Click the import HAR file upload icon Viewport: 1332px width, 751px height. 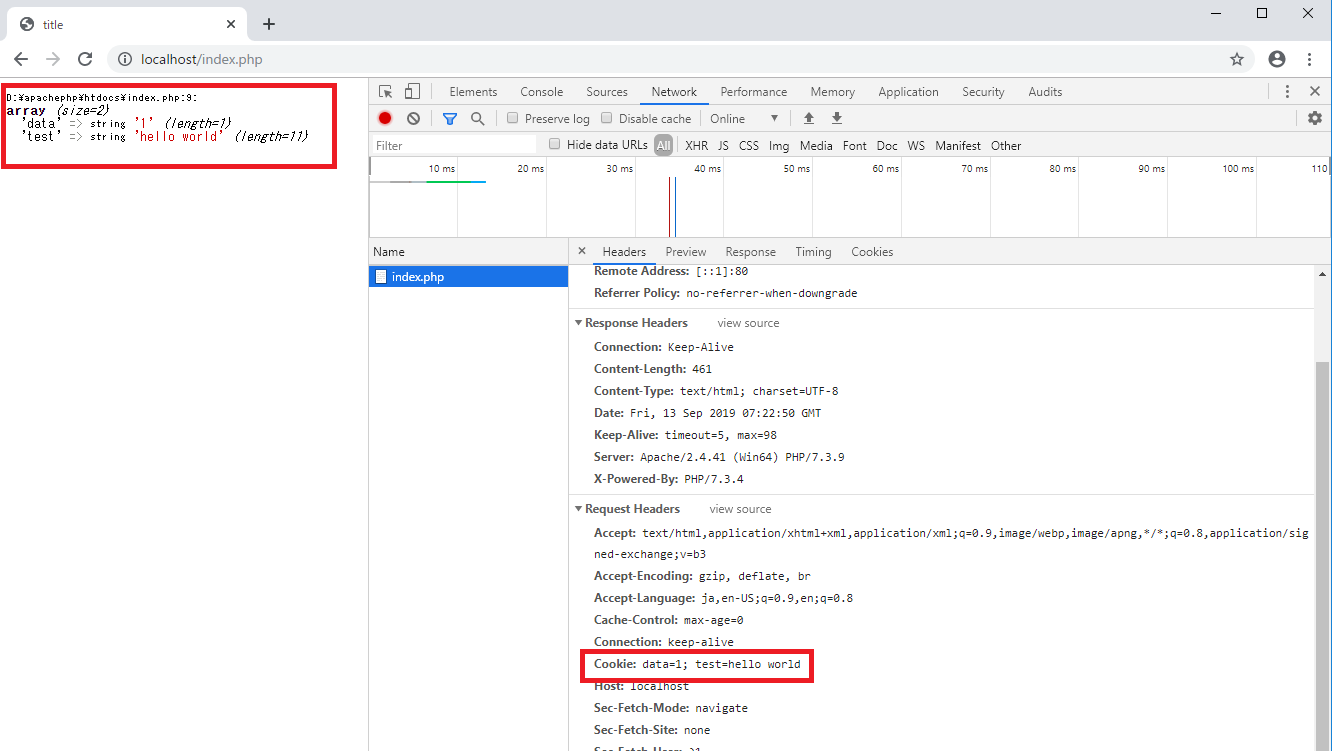(x=809, y=118)
